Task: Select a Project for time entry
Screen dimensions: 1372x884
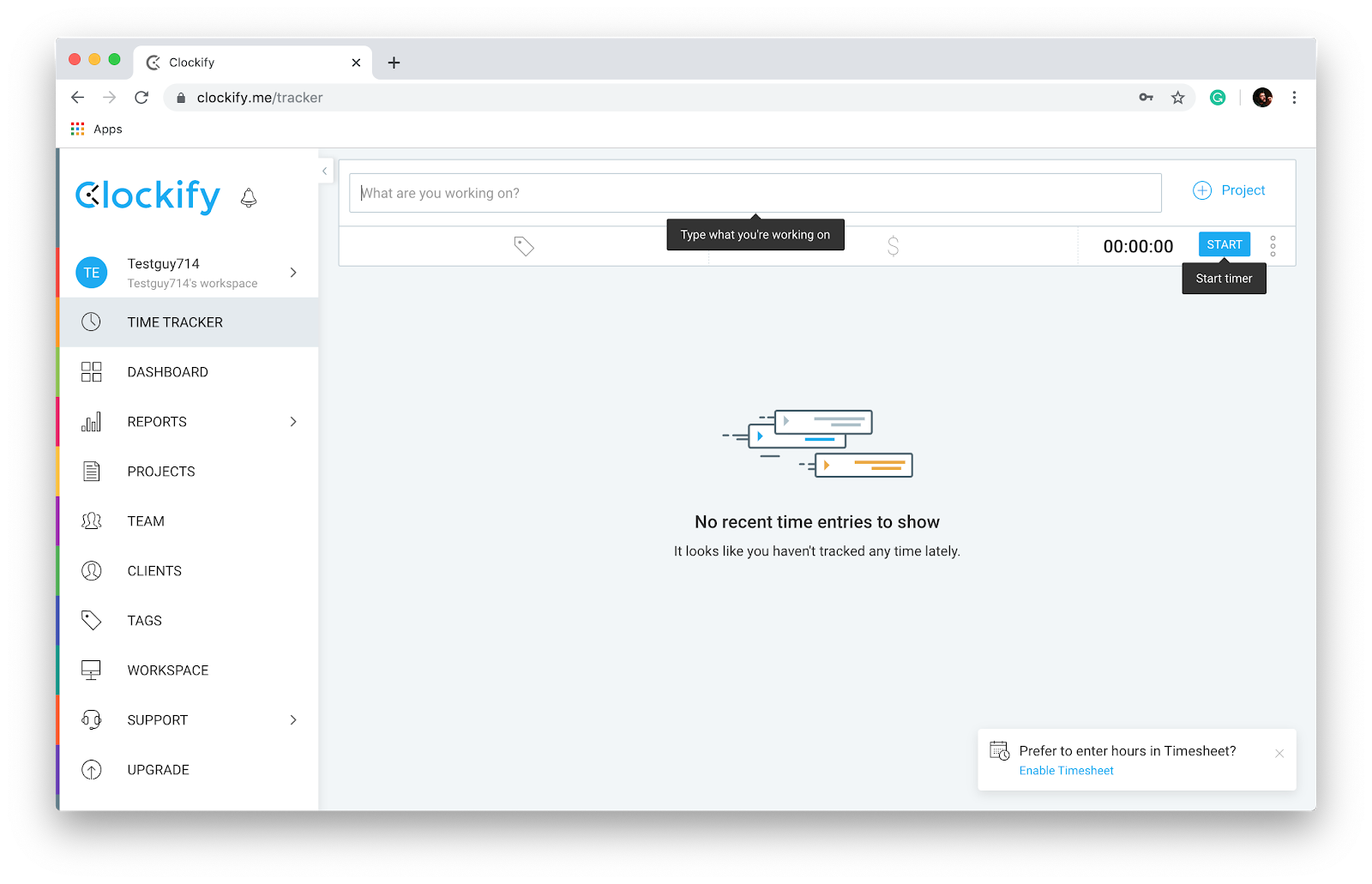Action: click(x=1229, y=190)
